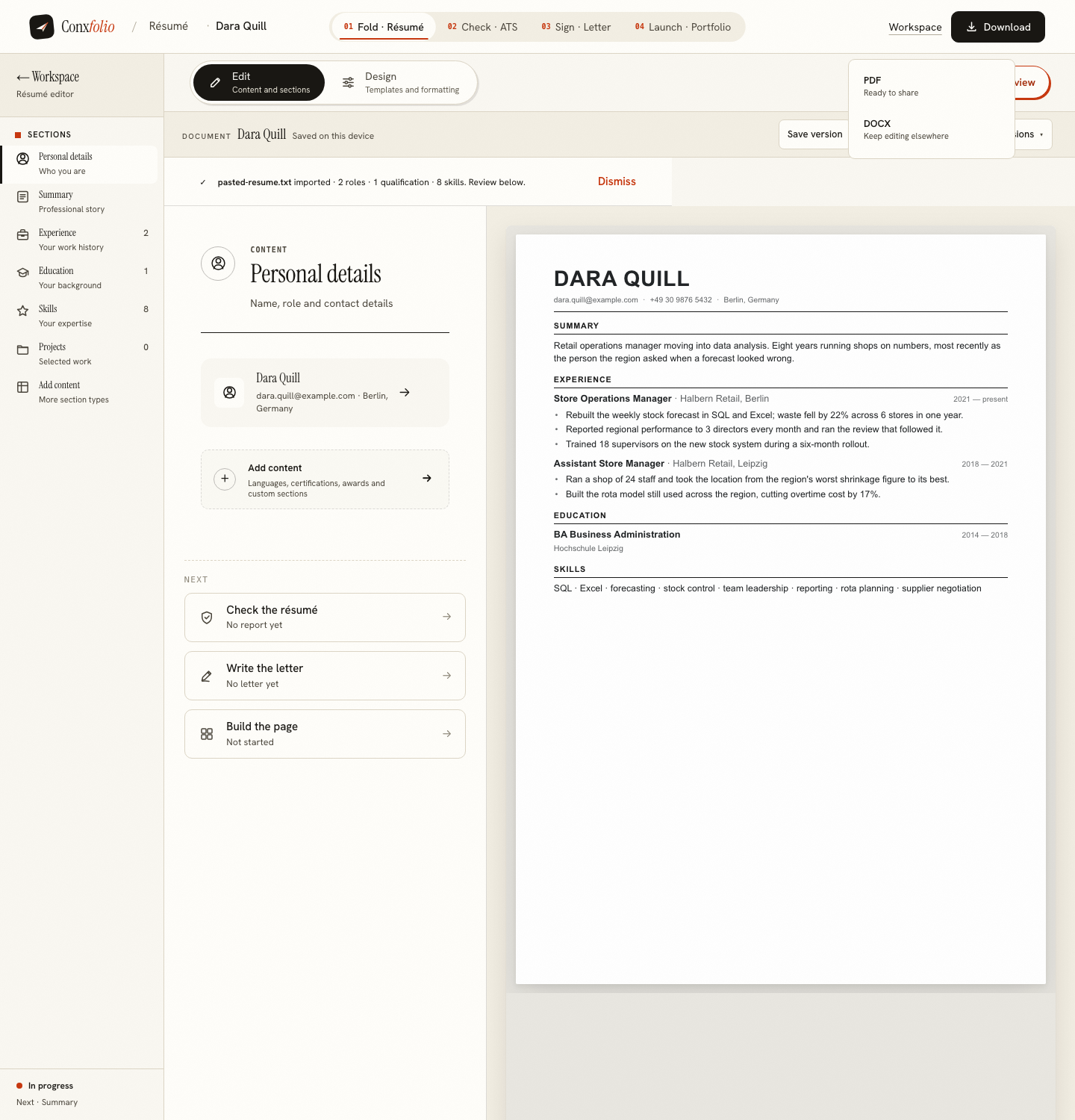Click the back arrow next to Workspace
This screenshot has height=1120, width=1075.
[x=22, y=77]
